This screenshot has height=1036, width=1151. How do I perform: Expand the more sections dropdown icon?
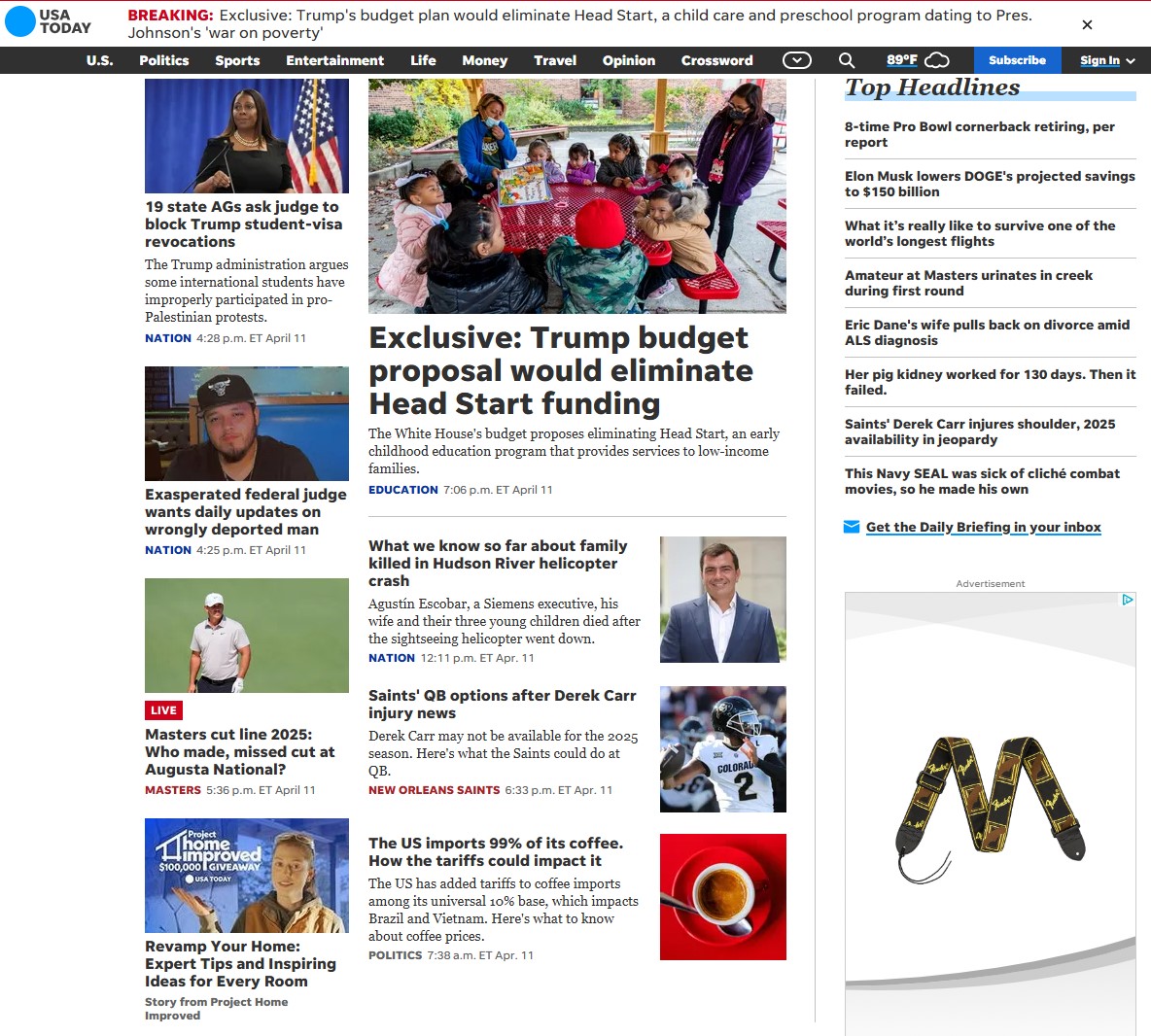coord(797,60)
